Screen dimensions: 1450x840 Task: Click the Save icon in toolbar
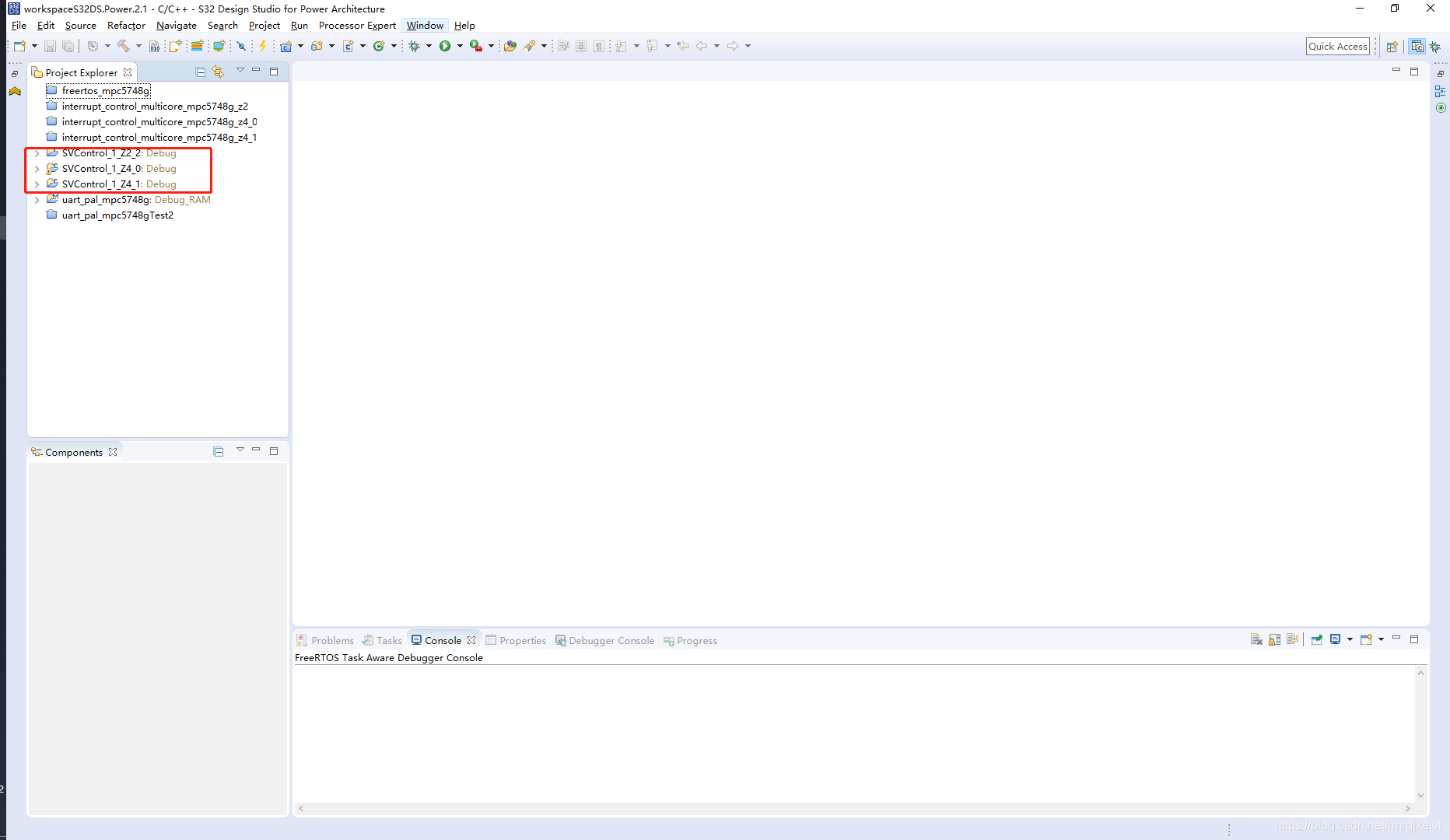[50, 46]
